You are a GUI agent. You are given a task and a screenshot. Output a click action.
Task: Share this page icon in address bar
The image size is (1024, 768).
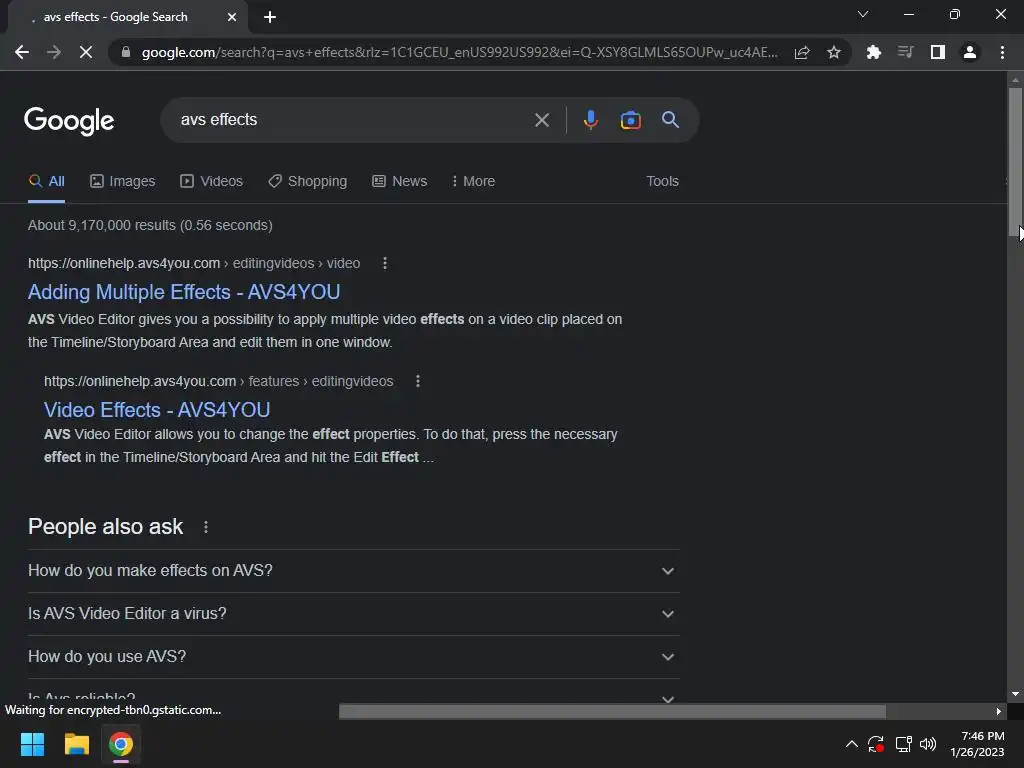tap(802, 52)
